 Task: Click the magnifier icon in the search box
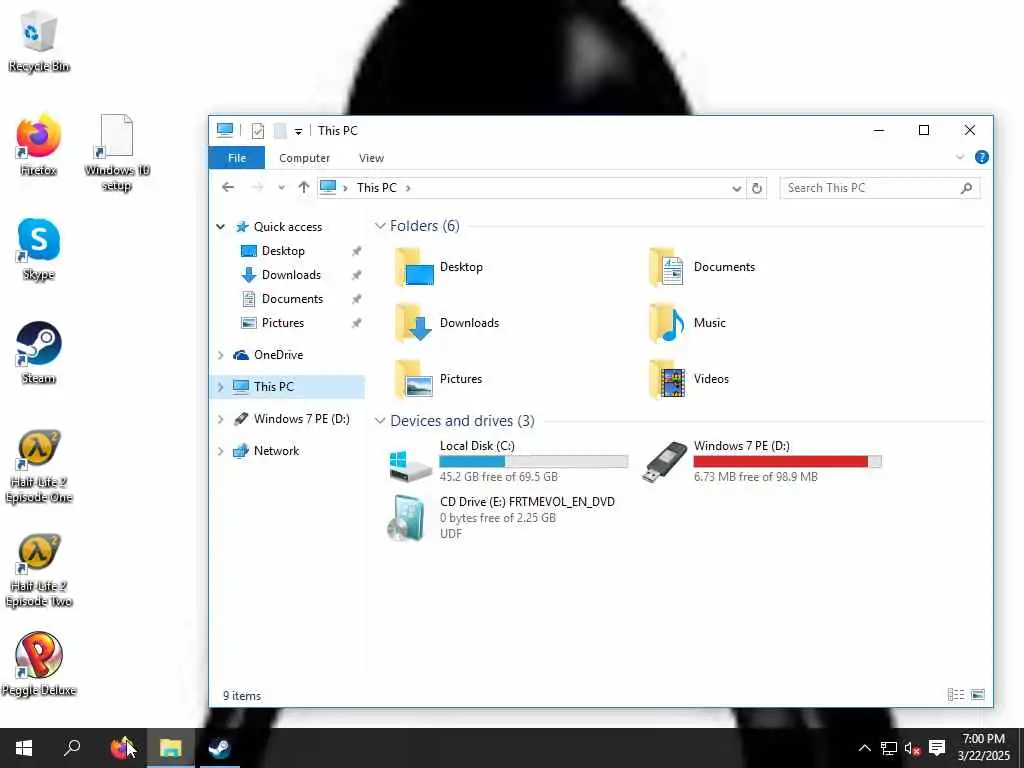coord(967,188)
